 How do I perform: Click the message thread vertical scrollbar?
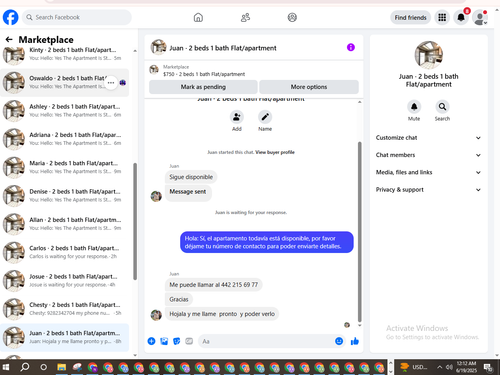tap(359, 232)
